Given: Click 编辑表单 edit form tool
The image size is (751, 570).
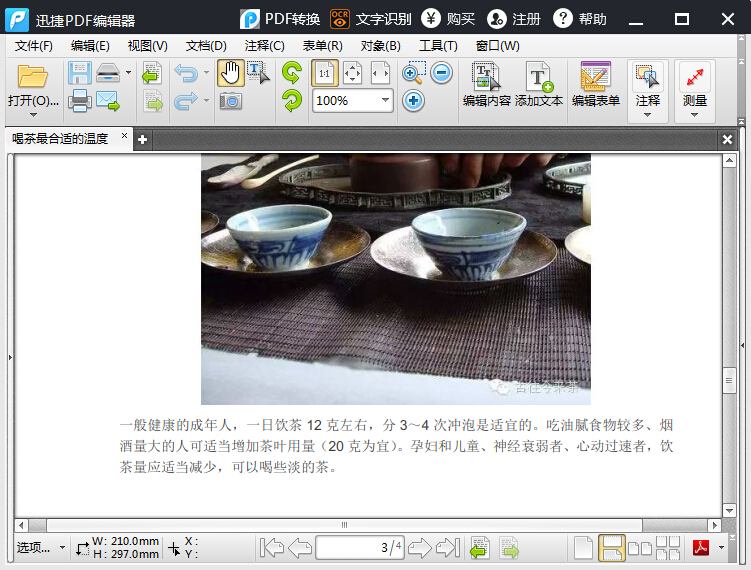Looking at the screenshot, I should [596, 84].
